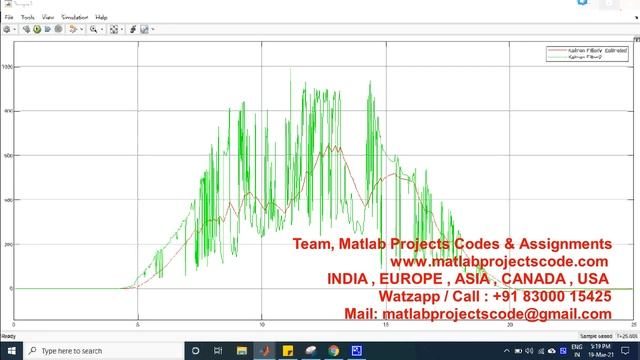Open Task View on the taskbar

click(218, 351)
